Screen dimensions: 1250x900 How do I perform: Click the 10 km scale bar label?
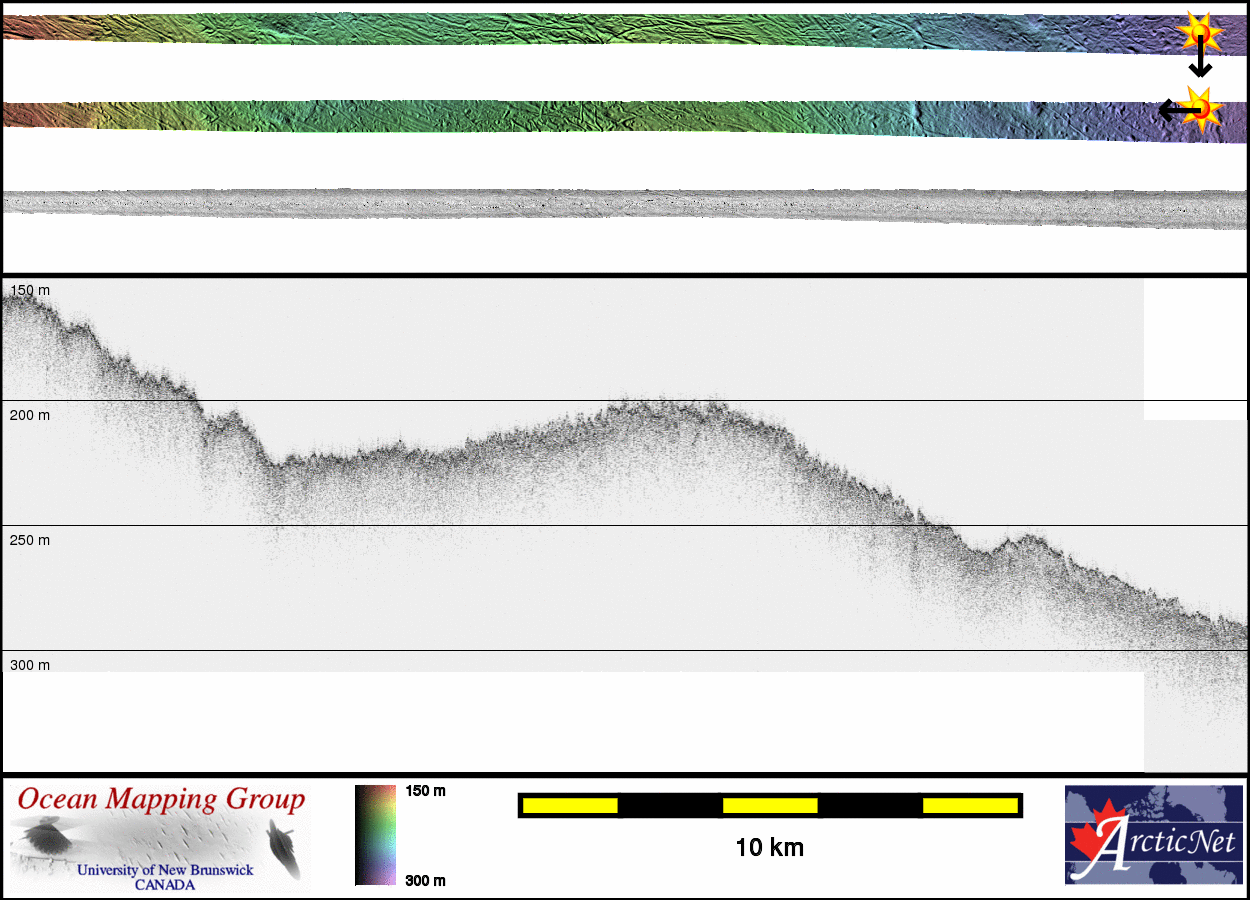(769, 848)
